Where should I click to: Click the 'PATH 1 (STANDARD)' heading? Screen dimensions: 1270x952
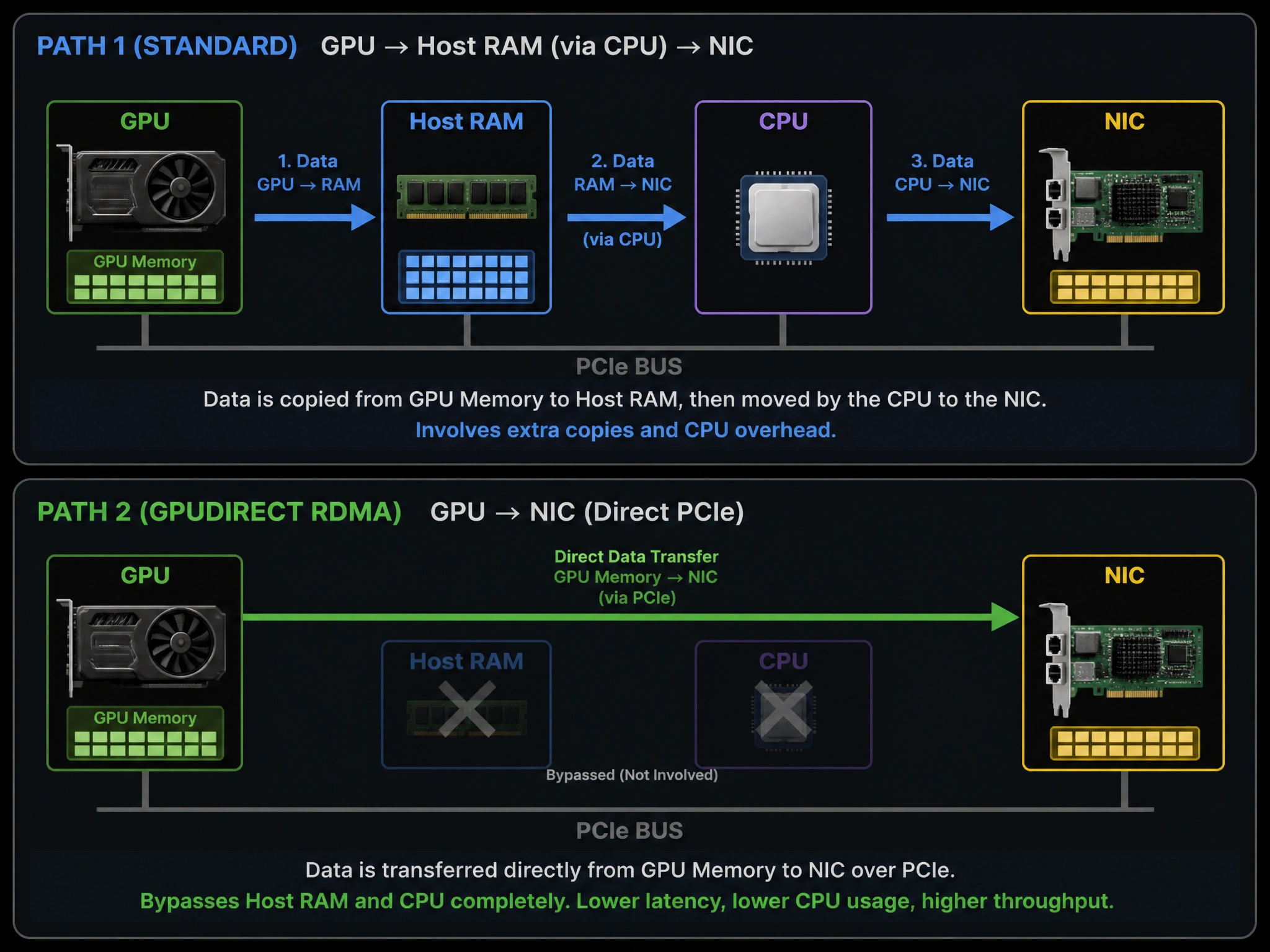pos(167,46)
